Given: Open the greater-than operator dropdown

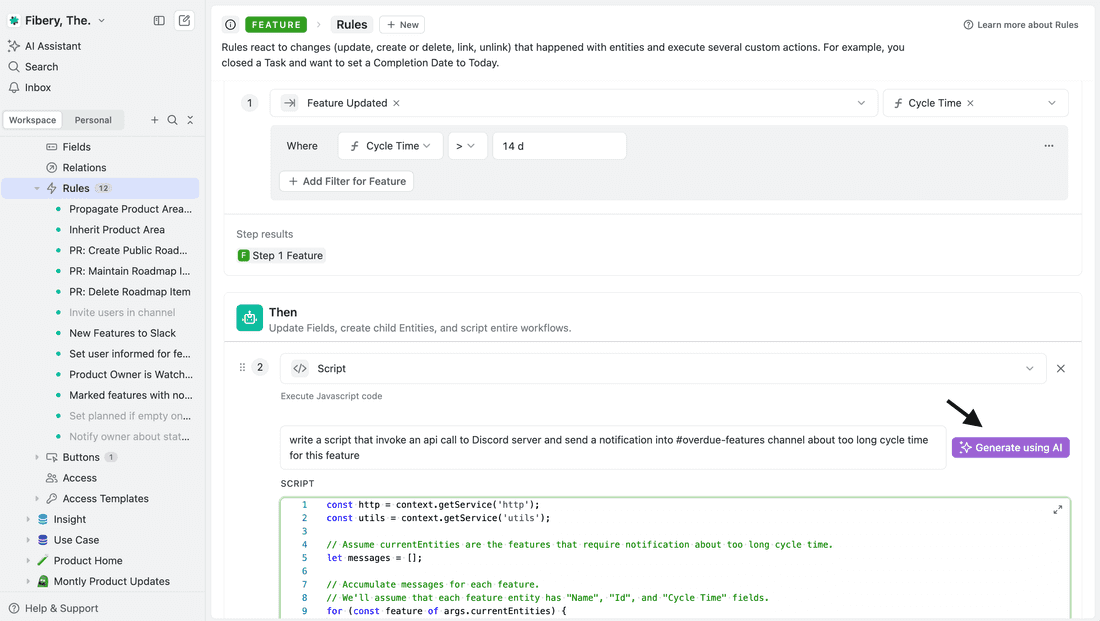Looking at the screenshot, I should pos(466,146).
